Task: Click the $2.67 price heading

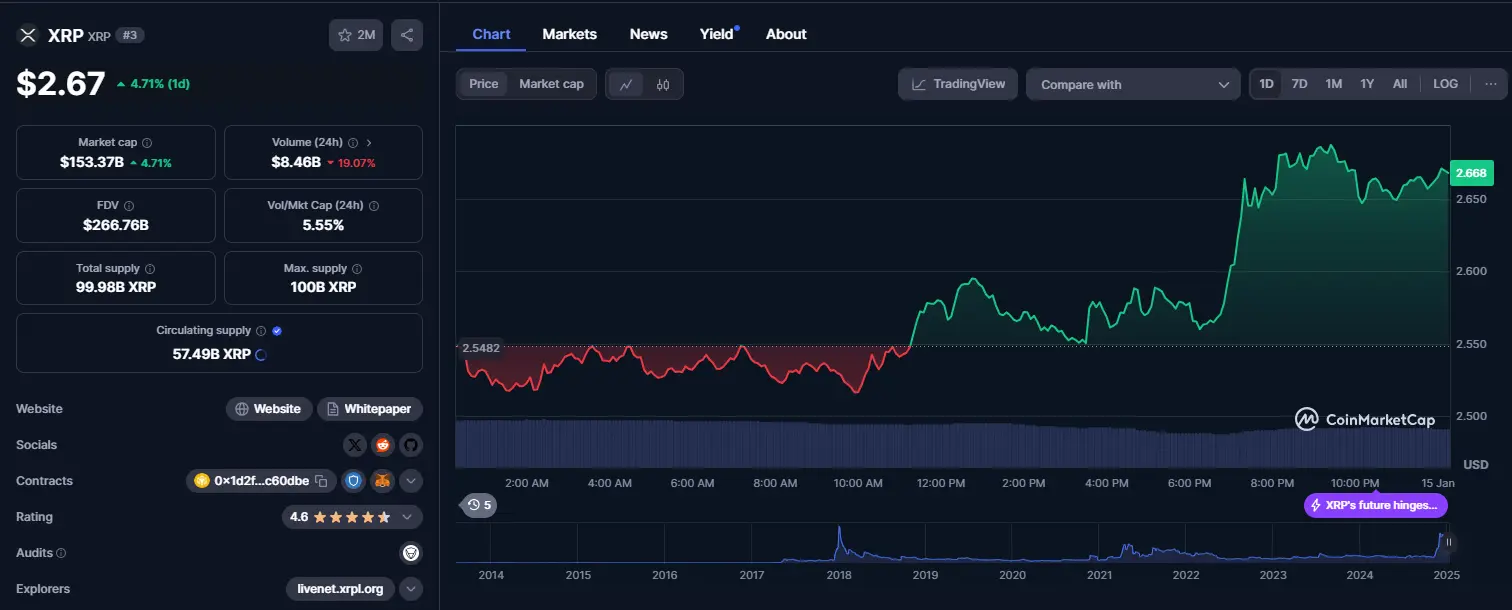Action: (61, 83)
